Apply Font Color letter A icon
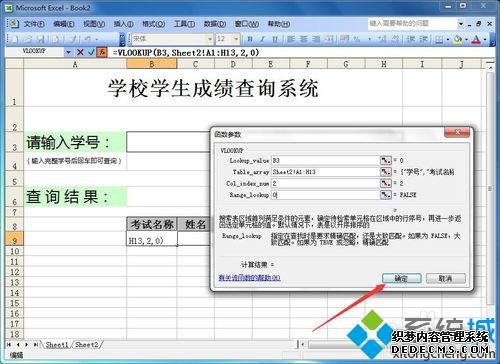This screenshot has height=364, width=500. [x=476, y=39]
